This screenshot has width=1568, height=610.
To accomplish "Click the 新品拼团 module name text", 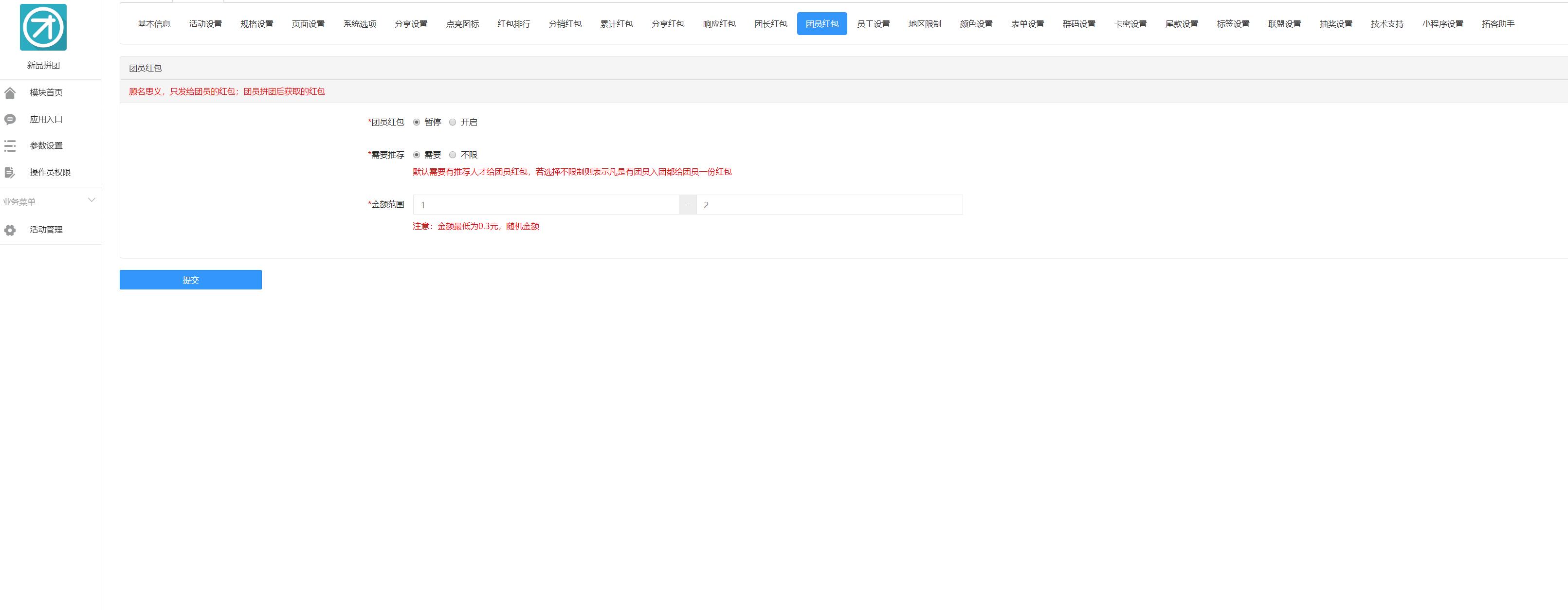I will pyautogui.click(x=43, y=65).
